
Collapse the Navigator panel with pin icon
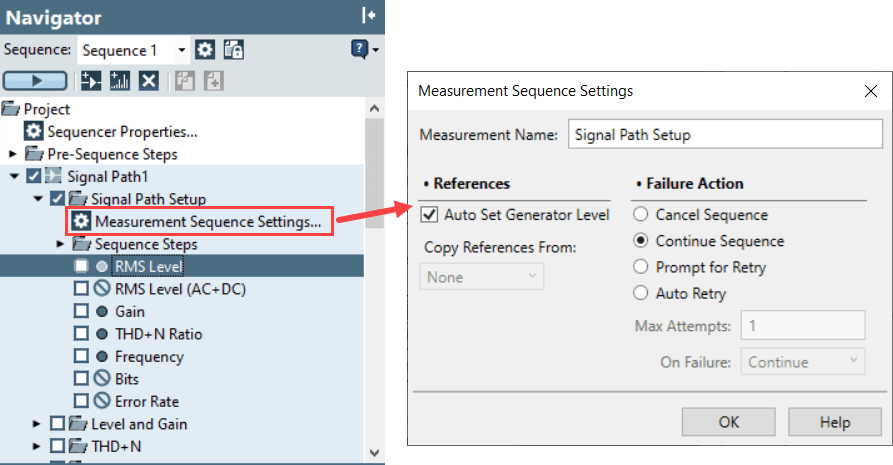point(368,15)
